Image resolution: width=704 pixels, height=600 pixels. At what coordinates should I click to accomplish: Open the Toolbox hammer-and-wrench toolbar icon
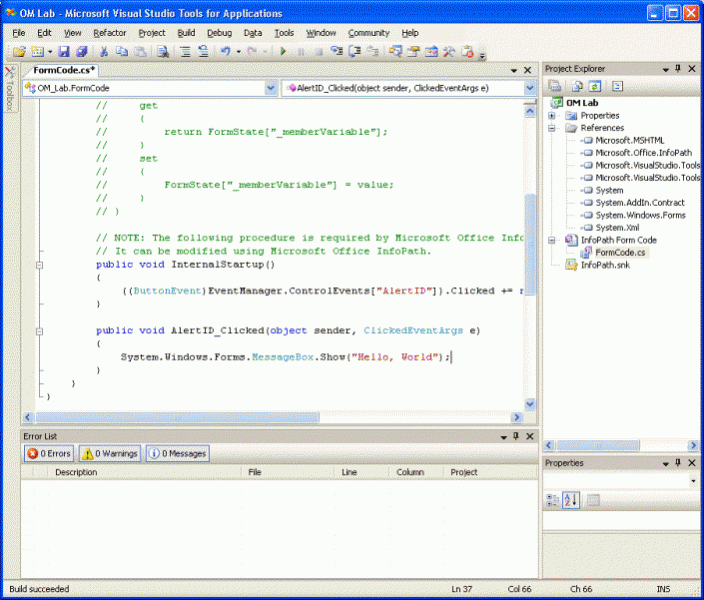tap(449, 52)
